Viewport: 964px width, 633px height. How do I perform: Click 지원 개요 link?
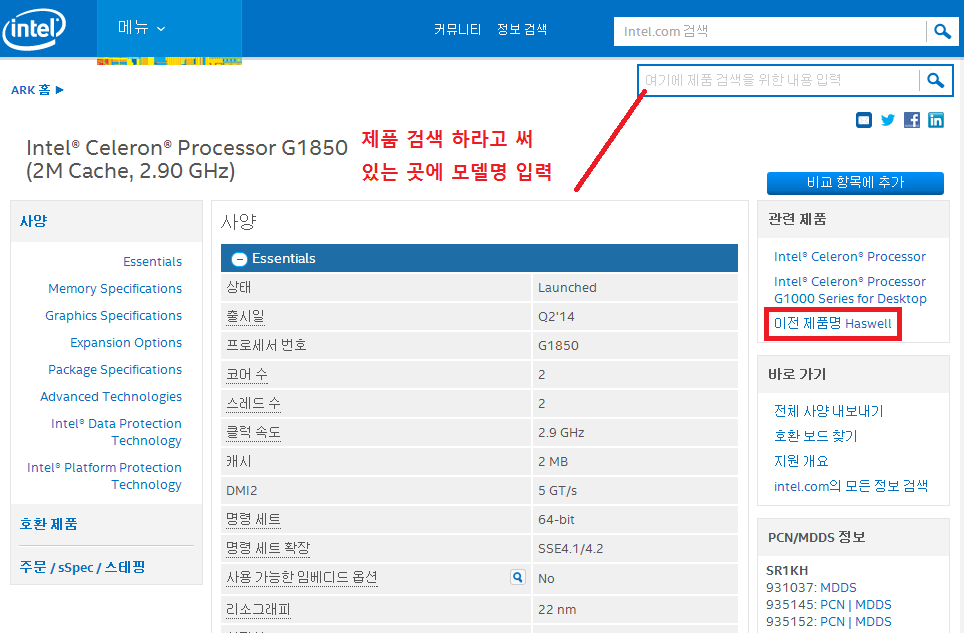pyautogui.click(x=801, y=462)
